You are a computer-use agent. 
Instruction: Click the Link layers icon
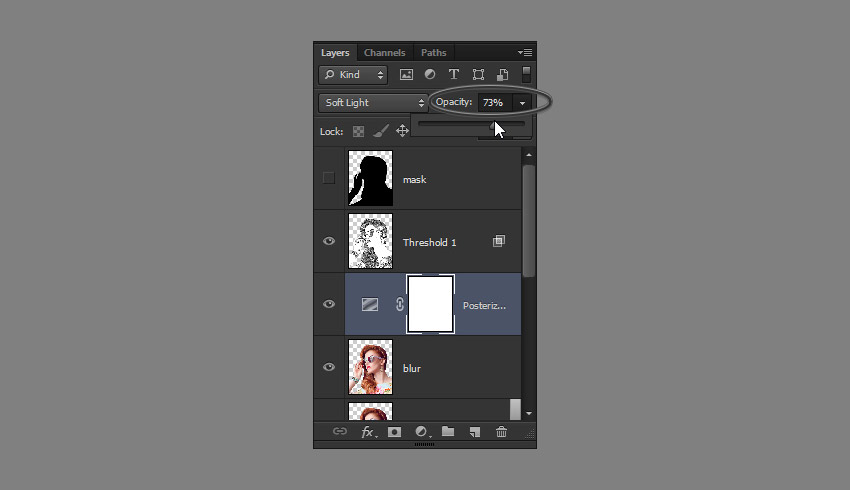[340, 431]
